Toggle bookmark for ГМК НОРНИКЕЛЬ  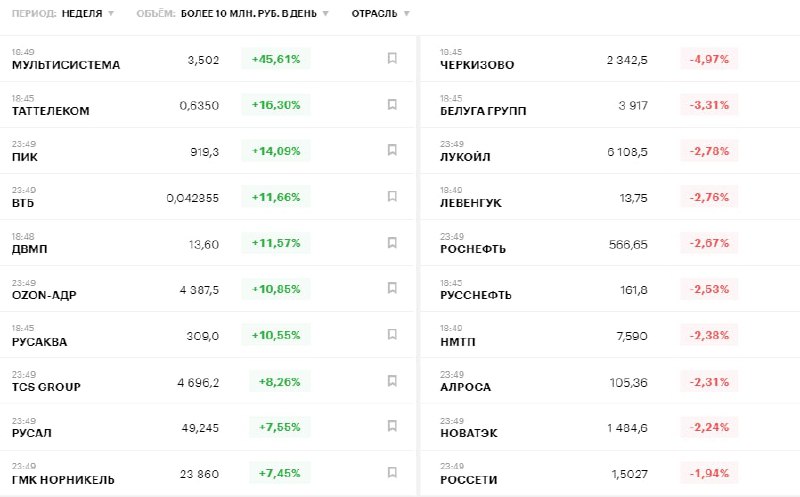tap(392, 472)
